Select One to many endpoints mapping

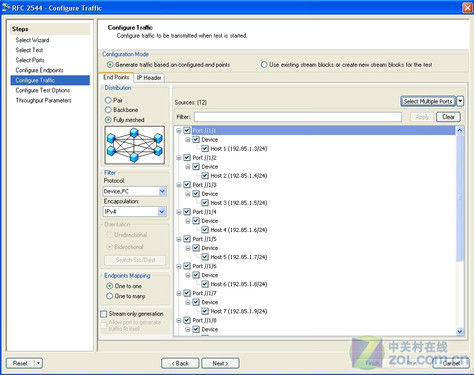(109, 296)
